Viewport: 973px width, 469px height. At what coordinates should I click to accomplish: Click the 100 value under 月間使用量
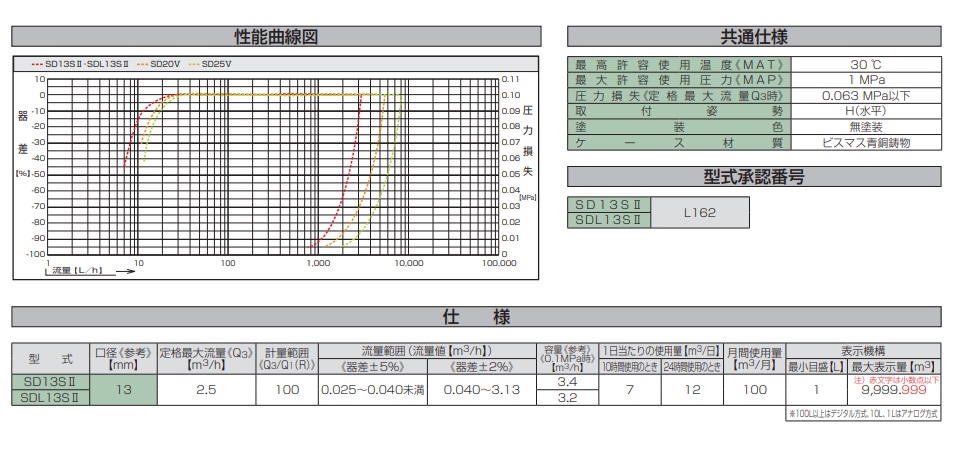[x=755, y=390]
